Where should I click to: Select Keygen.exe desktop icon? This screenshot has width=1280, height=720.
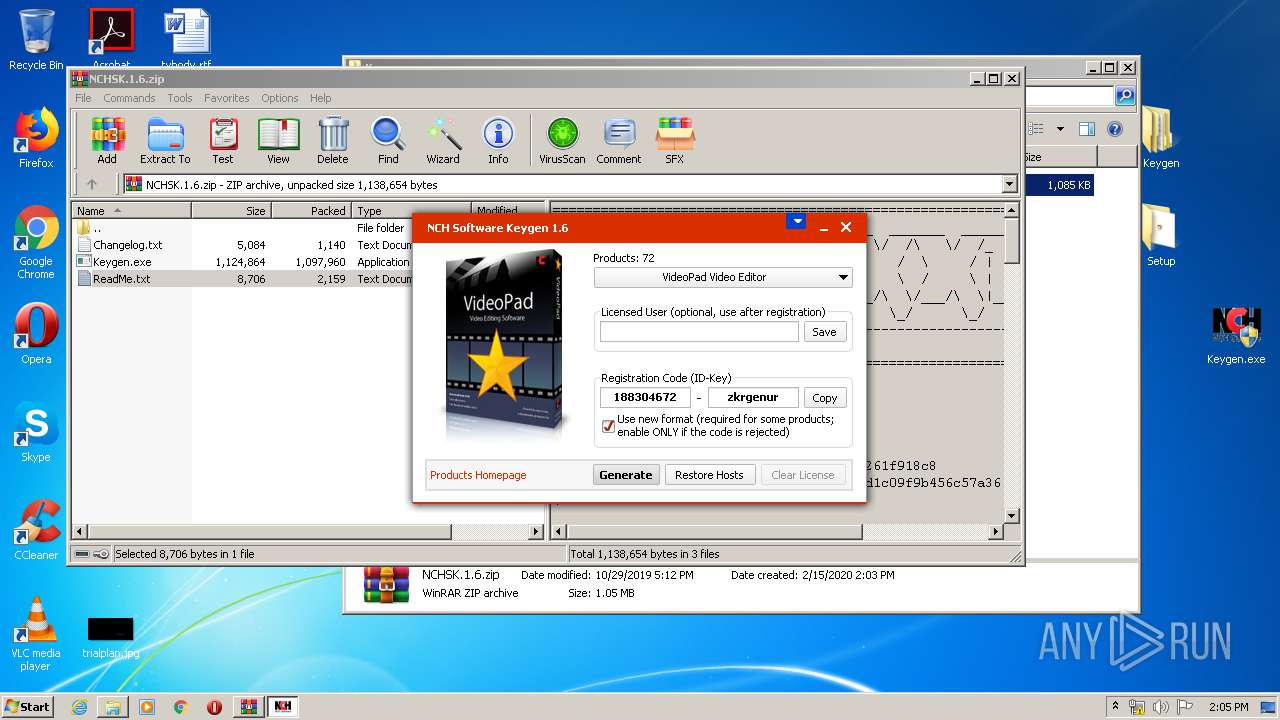tap(1236, 334)
